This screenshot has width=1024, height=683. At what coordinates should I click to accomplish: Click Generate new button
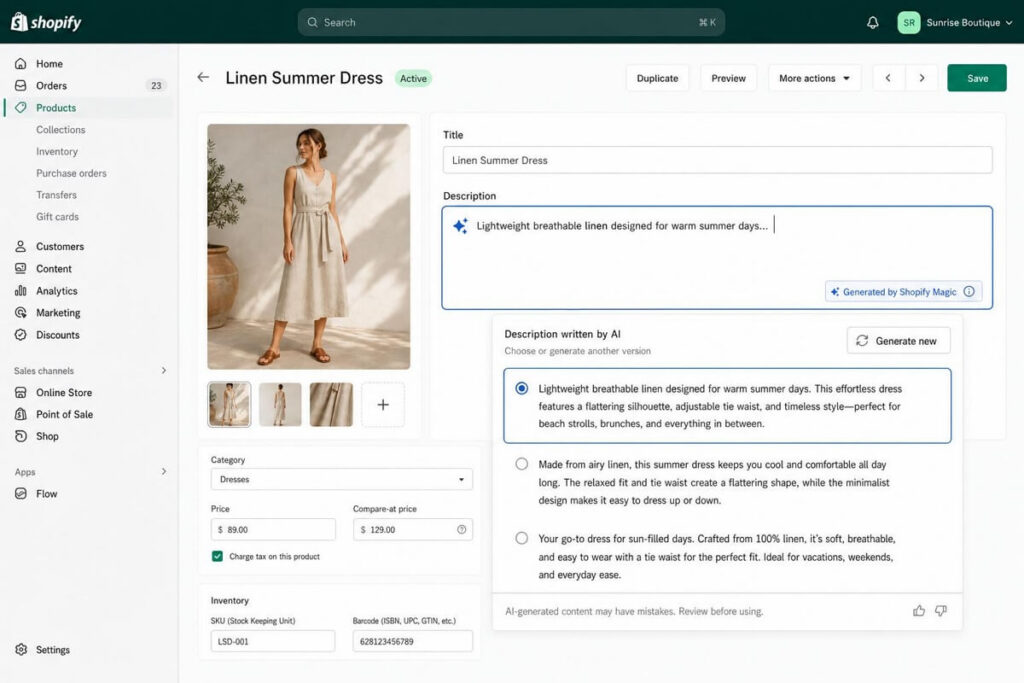(x=899, y=341)
